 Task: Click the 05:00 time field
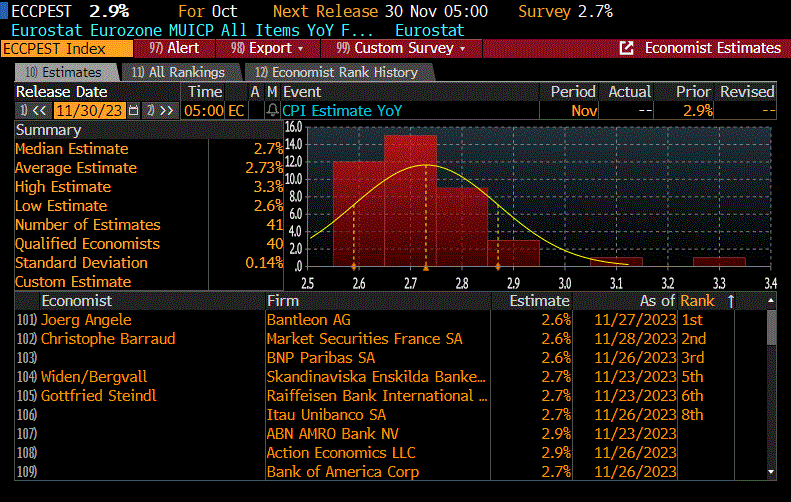(x=204, y=110)
